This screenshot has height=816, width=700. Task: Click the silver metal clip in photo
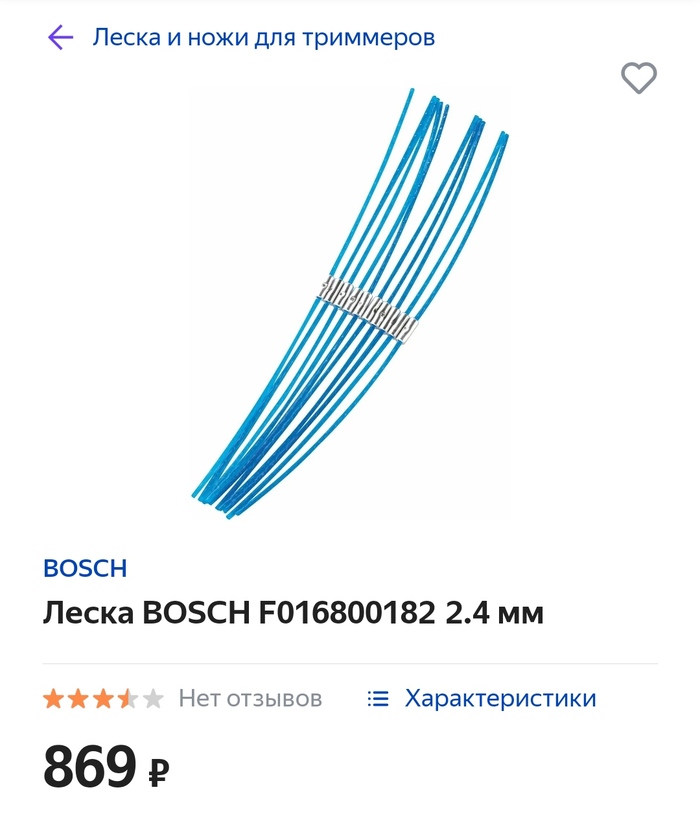tap(367, 310)
